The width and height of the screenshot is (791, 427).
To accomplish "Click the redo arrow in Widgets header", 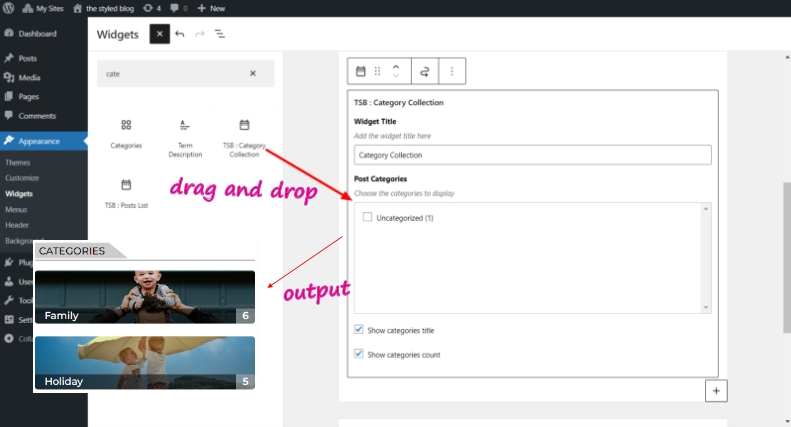I will click(200, 34).
